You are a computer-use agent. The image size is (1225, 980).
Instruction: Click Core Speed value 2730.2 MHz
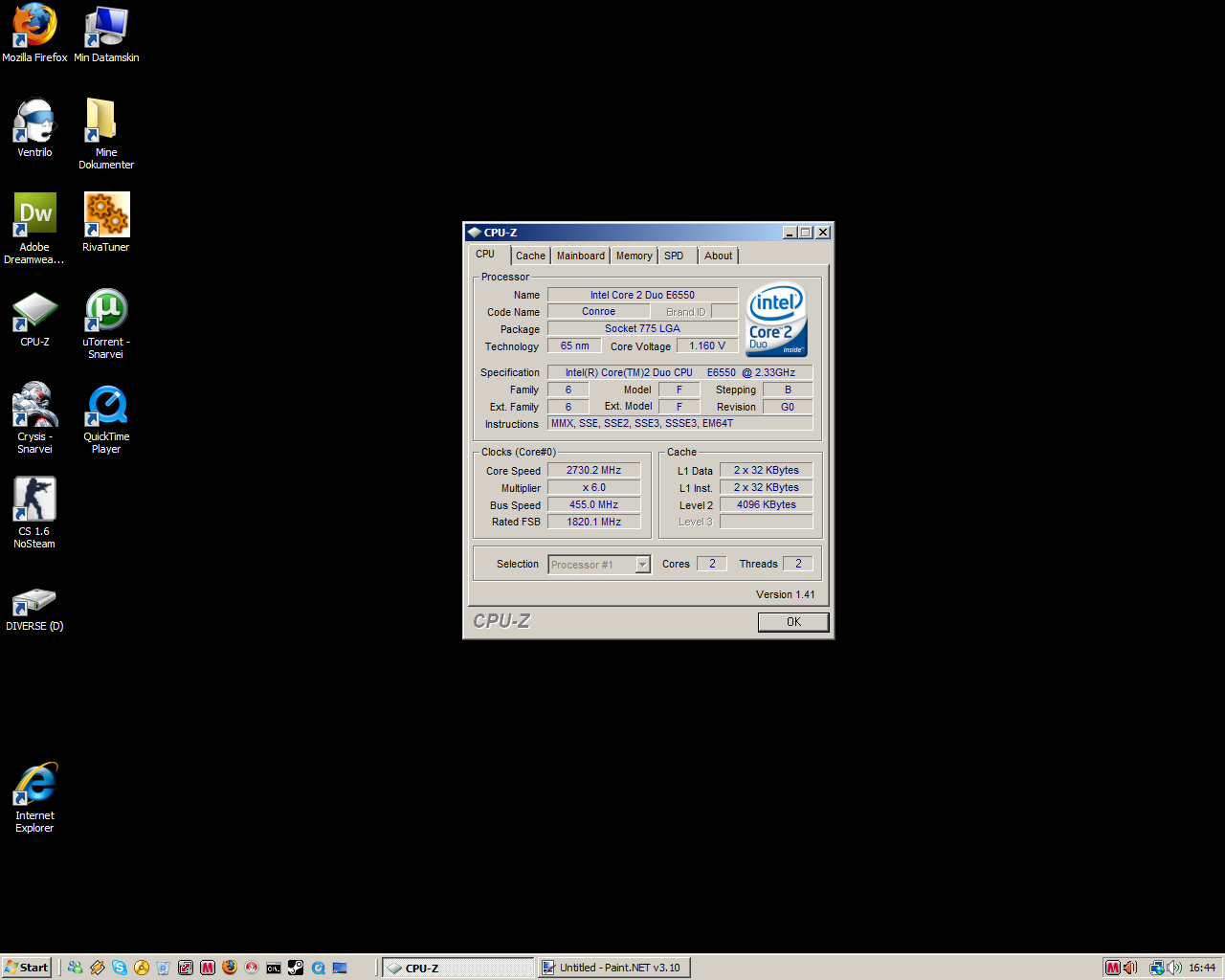tap(594, 471)
